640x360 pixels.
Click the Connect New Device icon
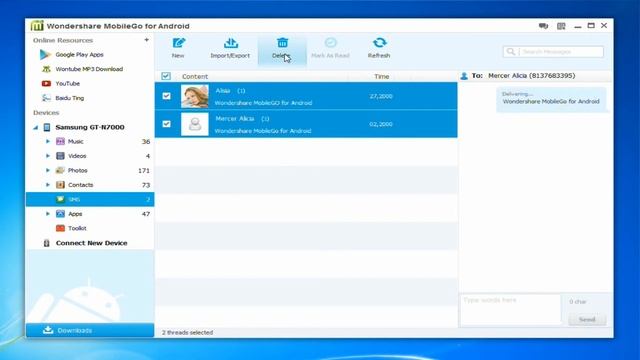click(x=47, y=243)
